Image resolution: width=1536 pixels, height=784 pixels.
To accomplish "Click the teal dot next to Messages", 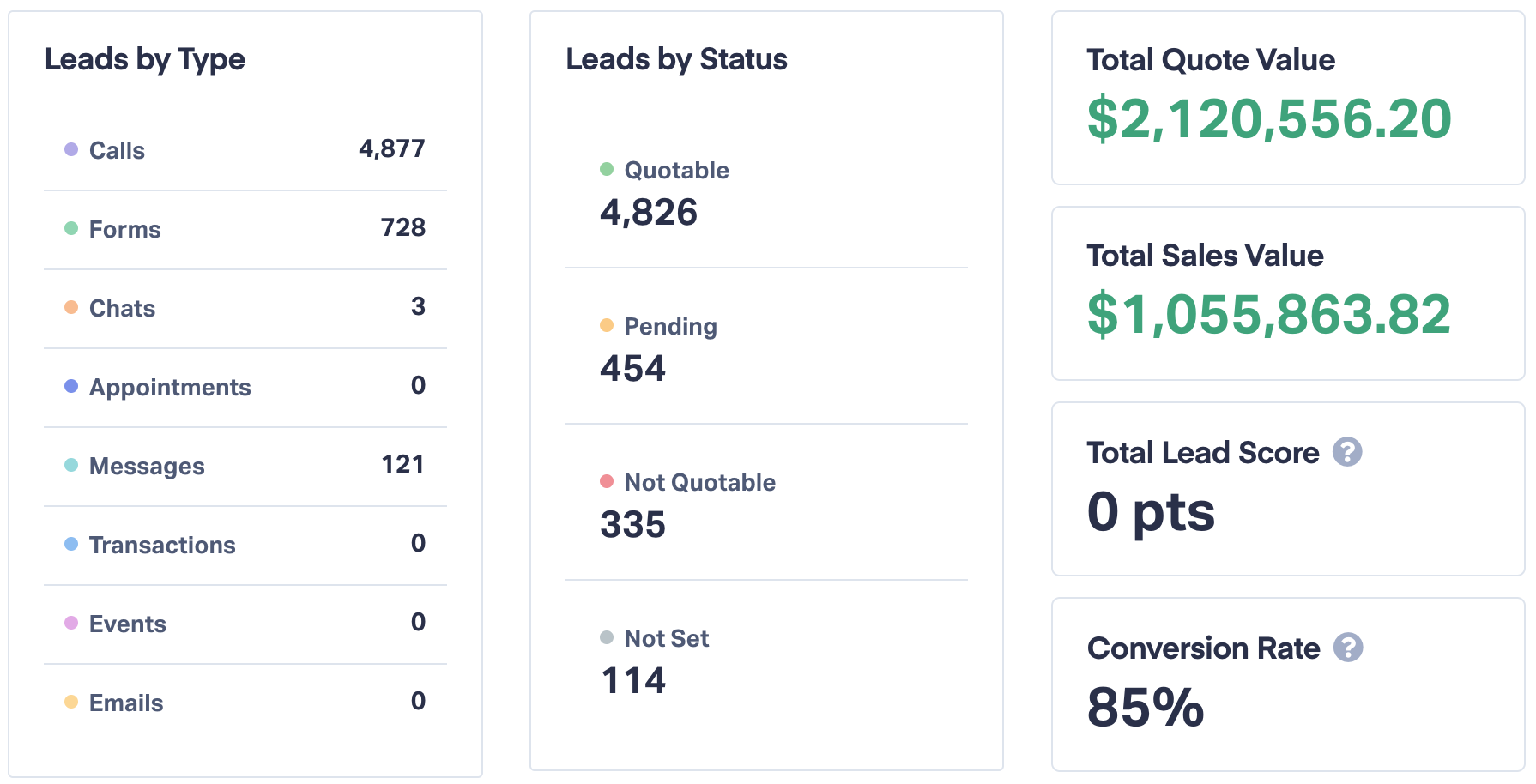I will coord(70,465).
